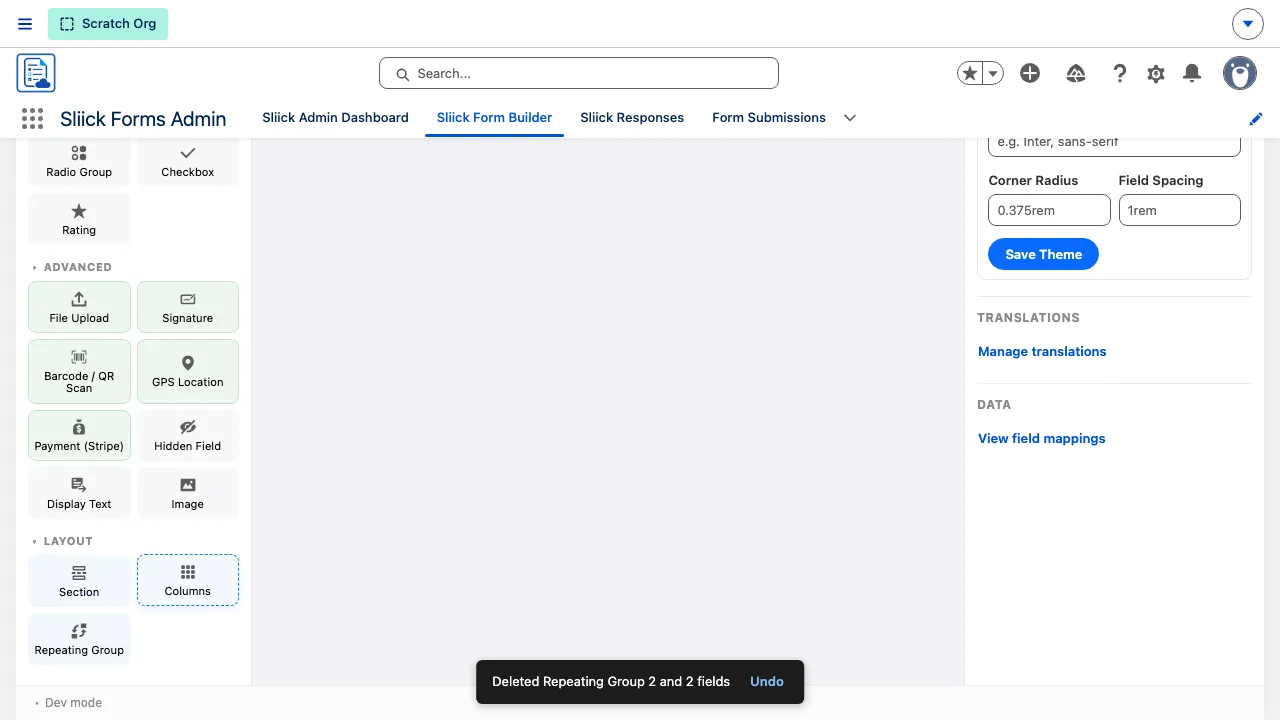Add a Repeating Group element
1280x720 pixels.
[79, 639]
